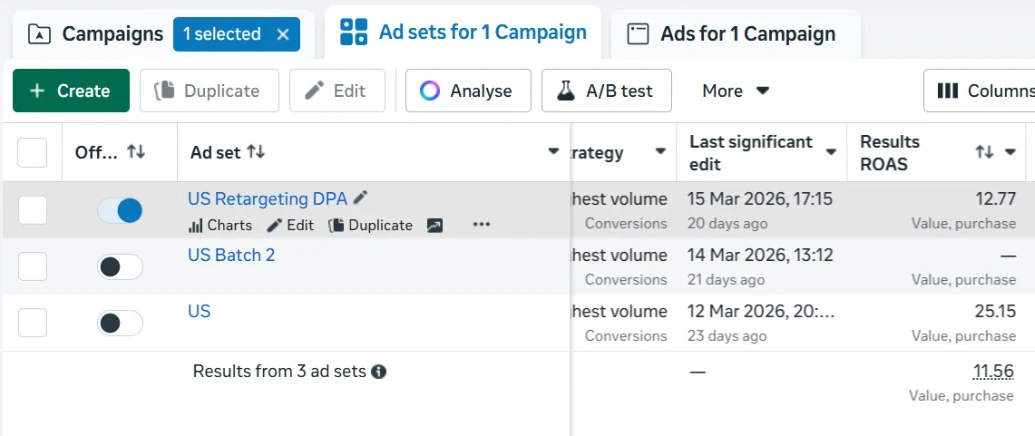
Task: Click the '23 days ago' text
Action: tap(727, 336)
